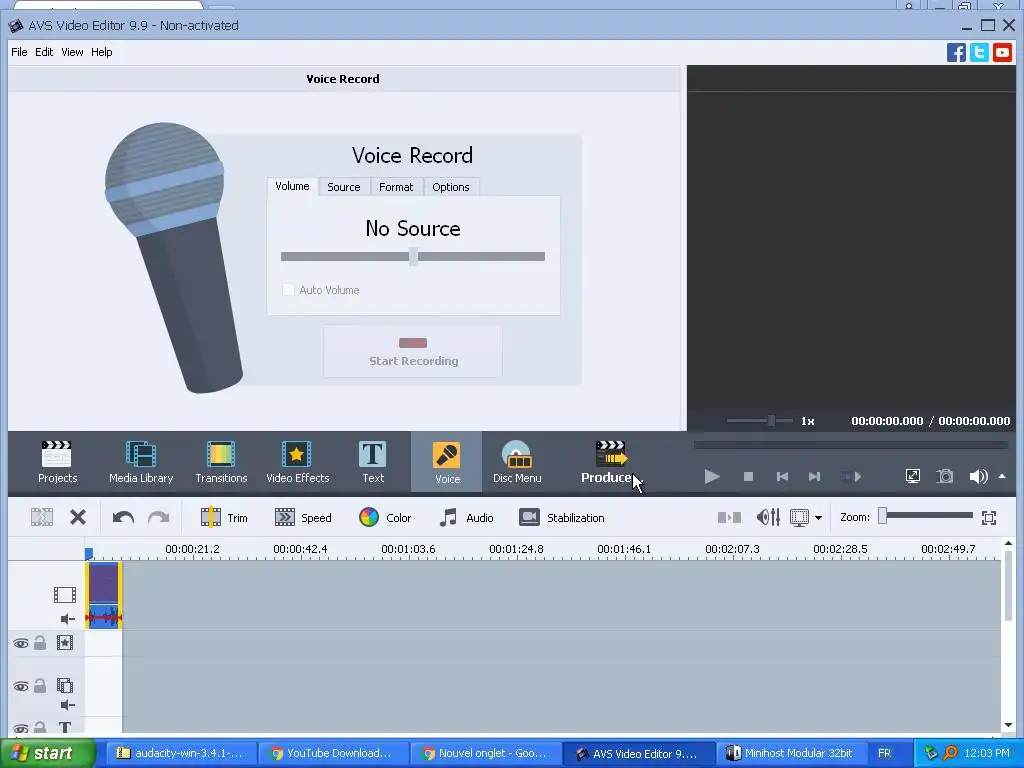Viewport: 1024px width, 768px height.
Task: Expand the timeline view mode dropdown
Action: click(x=818, y=518)
